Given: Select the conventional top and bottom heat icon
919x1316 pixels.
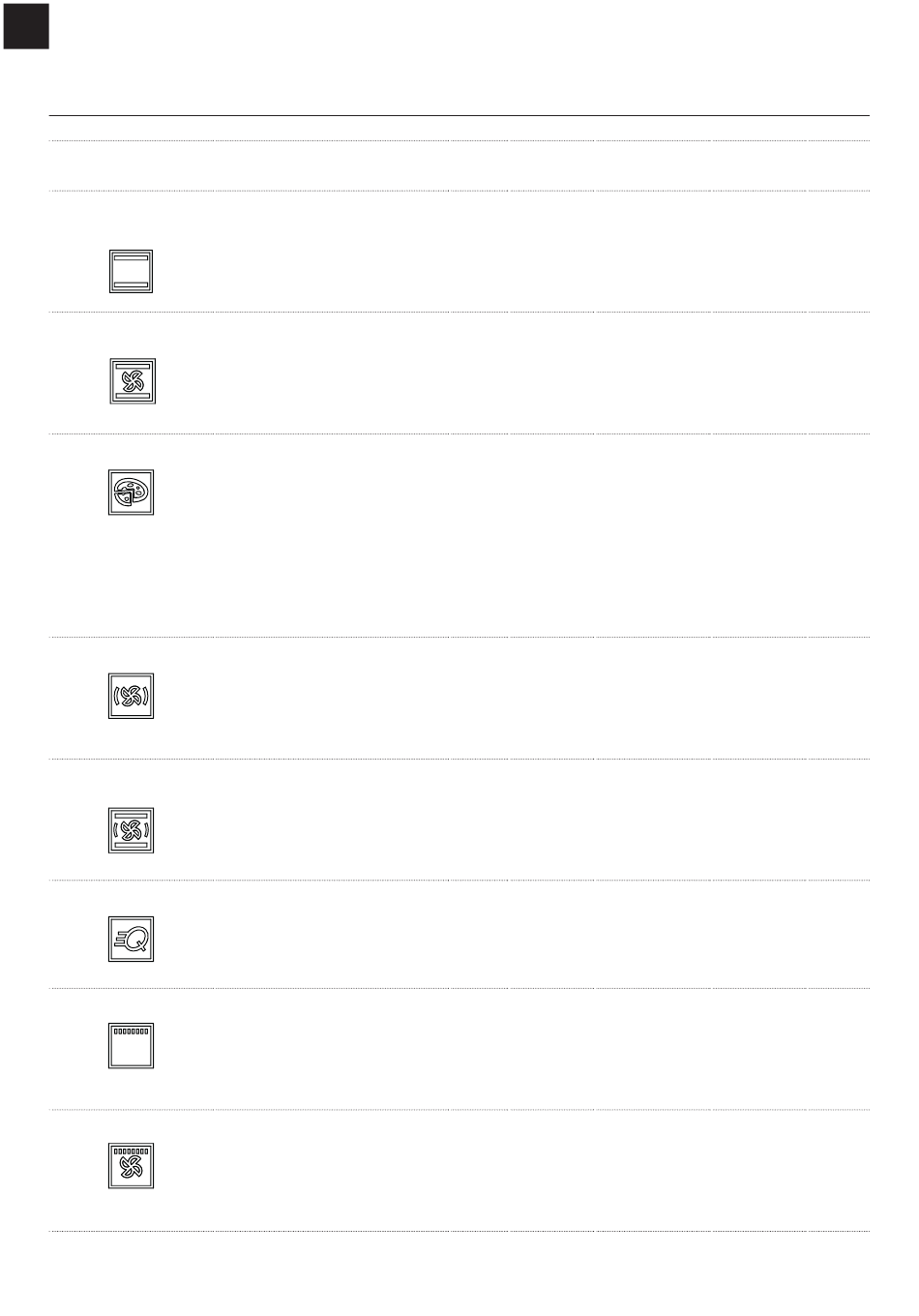Looking at the screenshot, I should [131, 272].
